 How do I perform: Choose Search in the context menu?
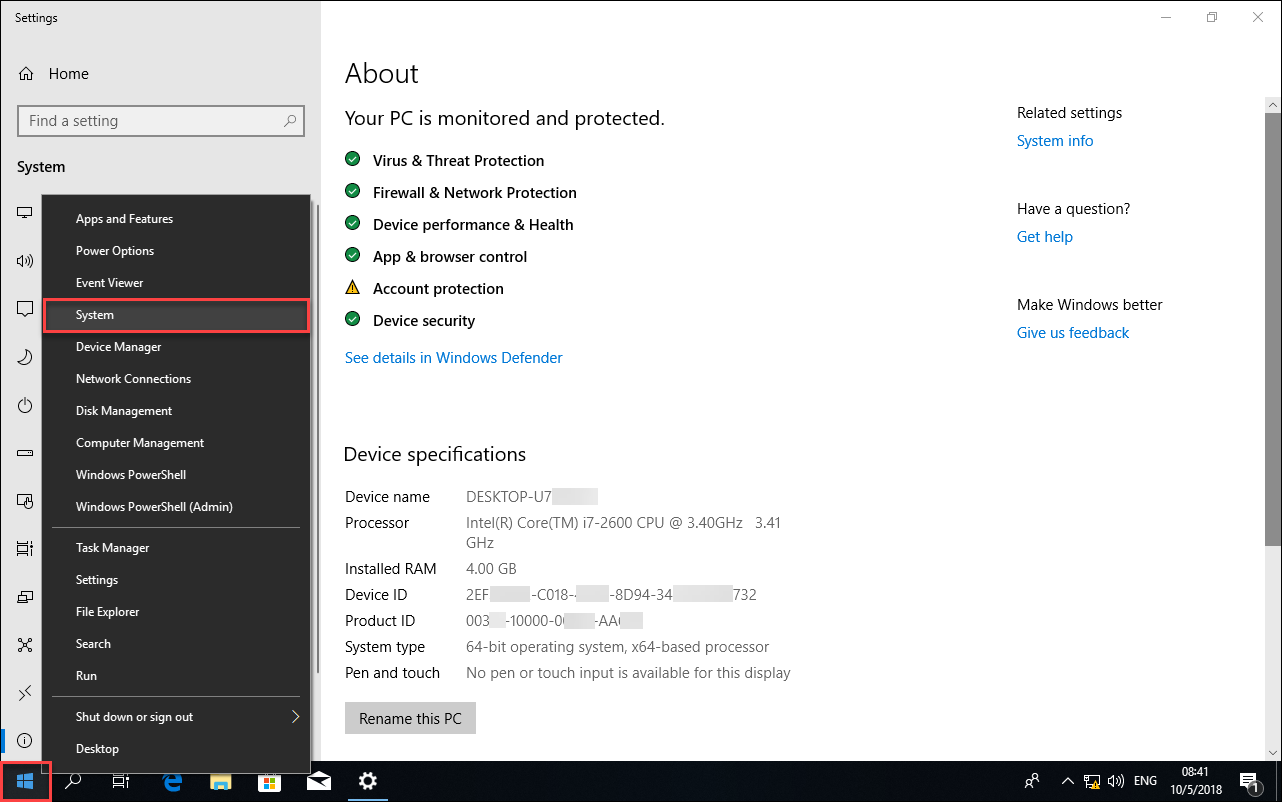(176, 644)
